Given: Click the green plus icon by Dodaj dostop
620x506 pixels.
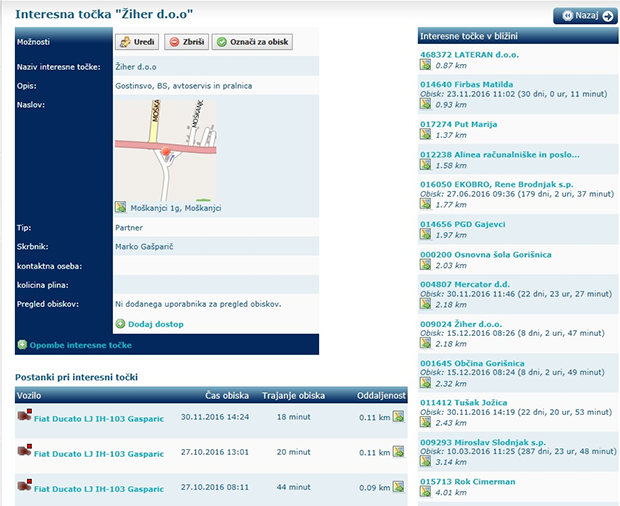Looking at the screenshot, I should click(x=120, y=324).
